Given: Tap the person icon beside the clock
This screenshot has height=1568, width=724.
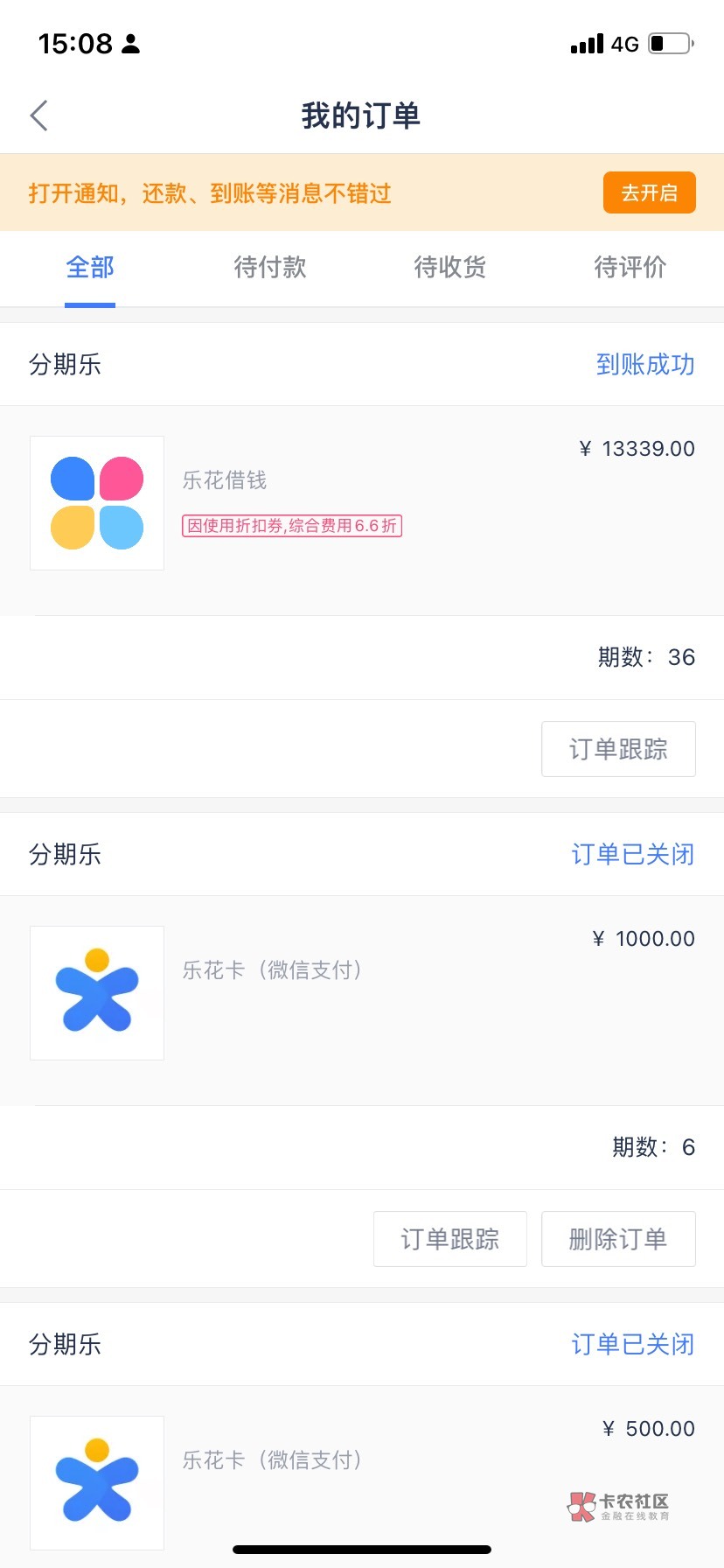Looking at the screenshot, I should 131,44.
